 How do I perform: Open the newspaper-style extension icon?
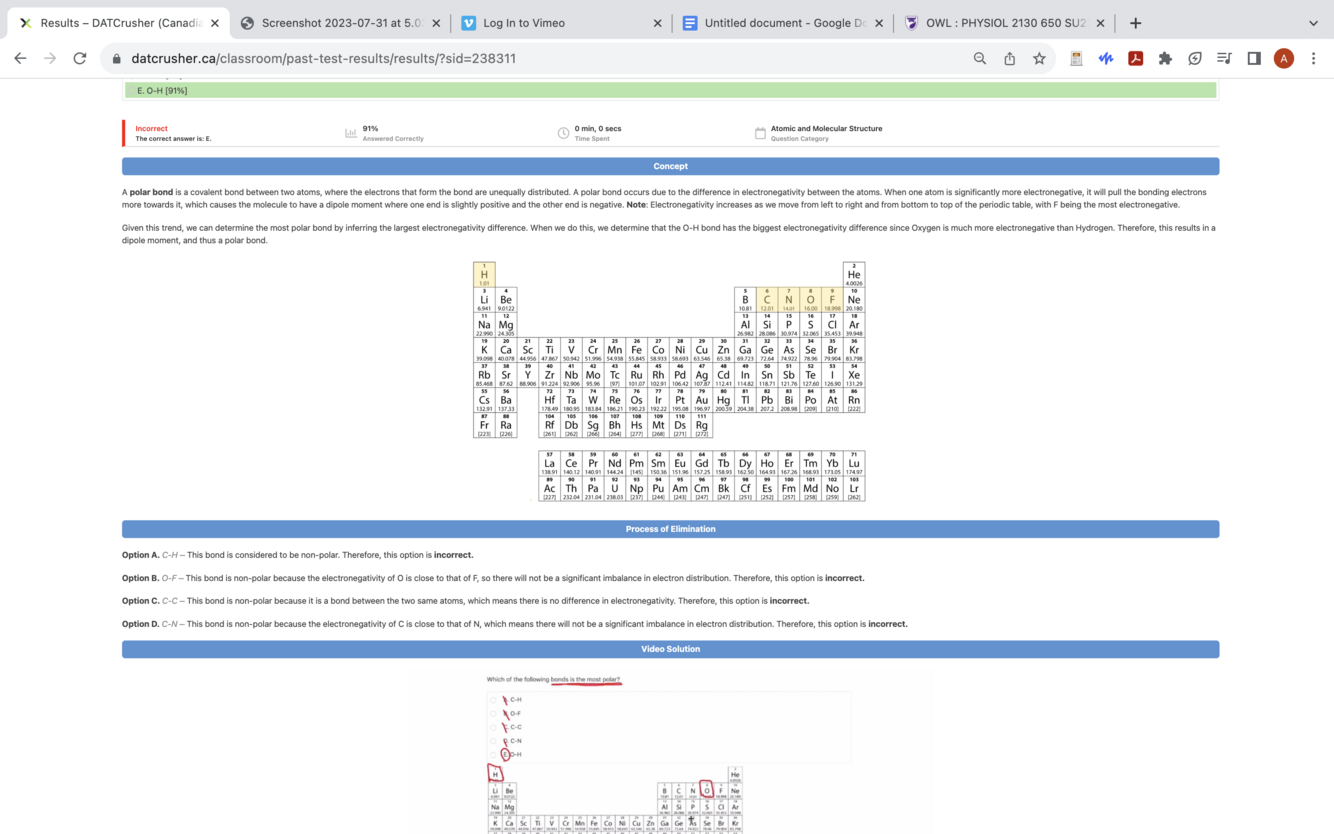[x=1076, y=58]
